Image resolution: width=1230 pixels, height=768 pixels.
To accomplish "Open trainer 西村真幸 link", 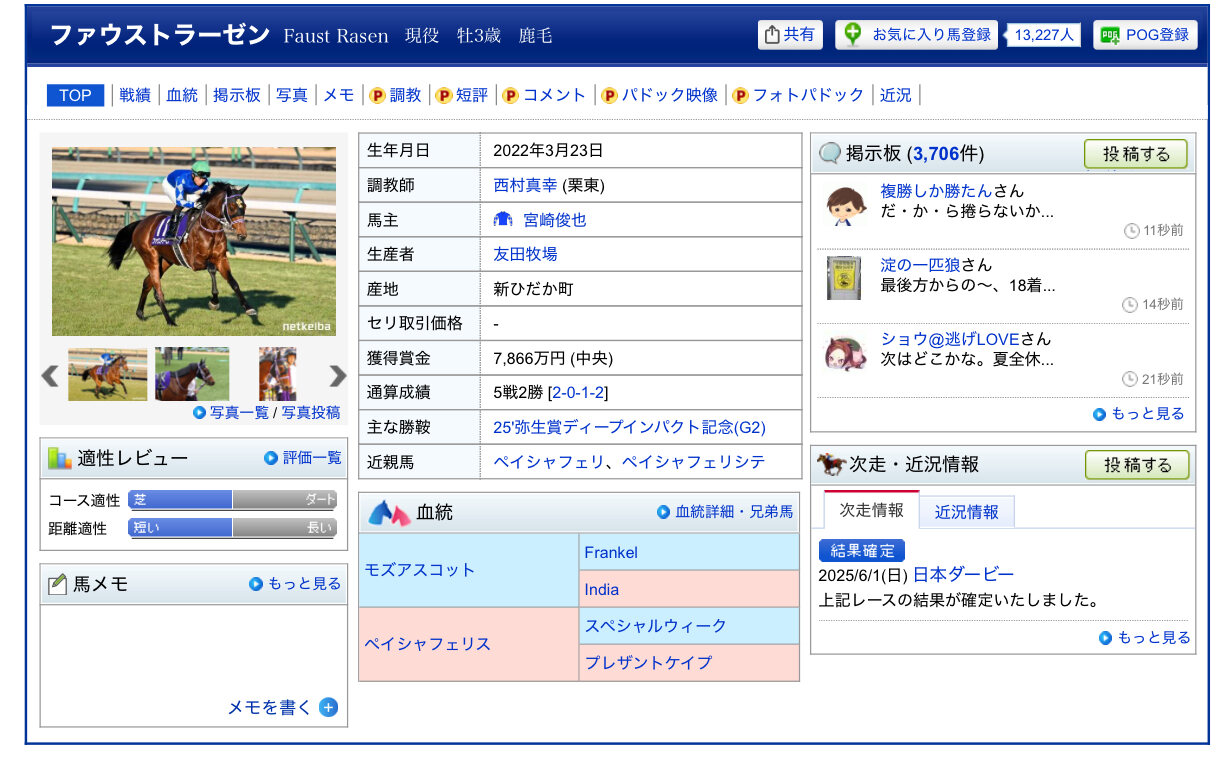I will (x=525, y=185).
